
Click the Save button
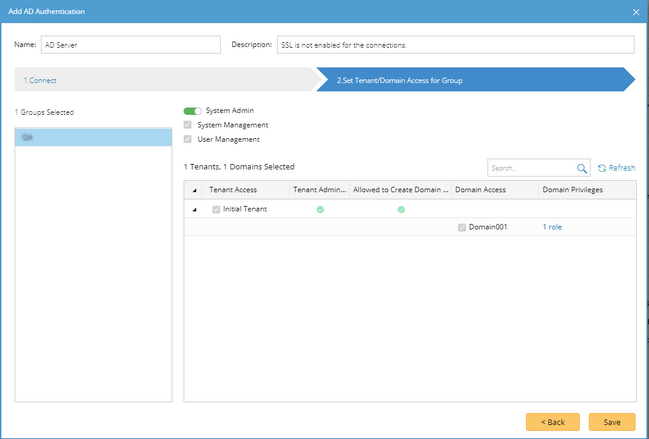(611, 422)
